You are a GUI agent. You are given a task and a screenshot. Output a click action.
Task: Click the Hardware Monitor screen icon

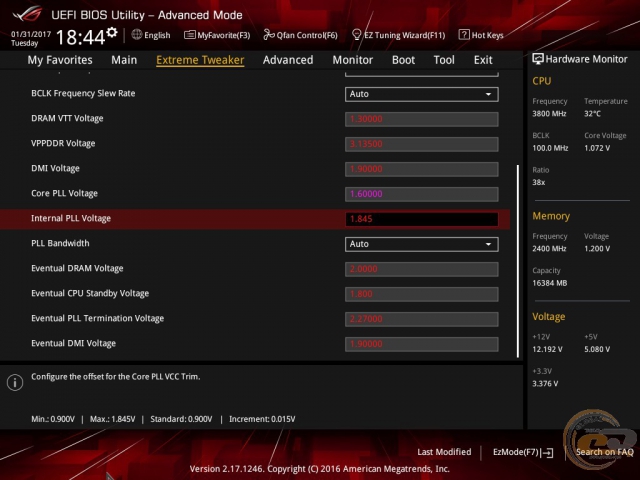[x=538, y=59]
